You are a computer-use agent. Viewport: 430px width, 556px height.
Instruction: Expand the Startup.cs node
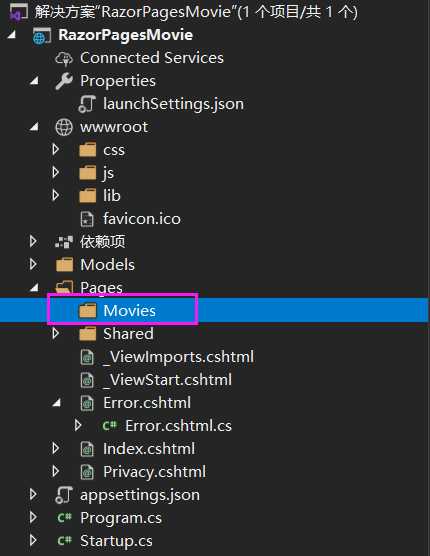coord(33,540)
